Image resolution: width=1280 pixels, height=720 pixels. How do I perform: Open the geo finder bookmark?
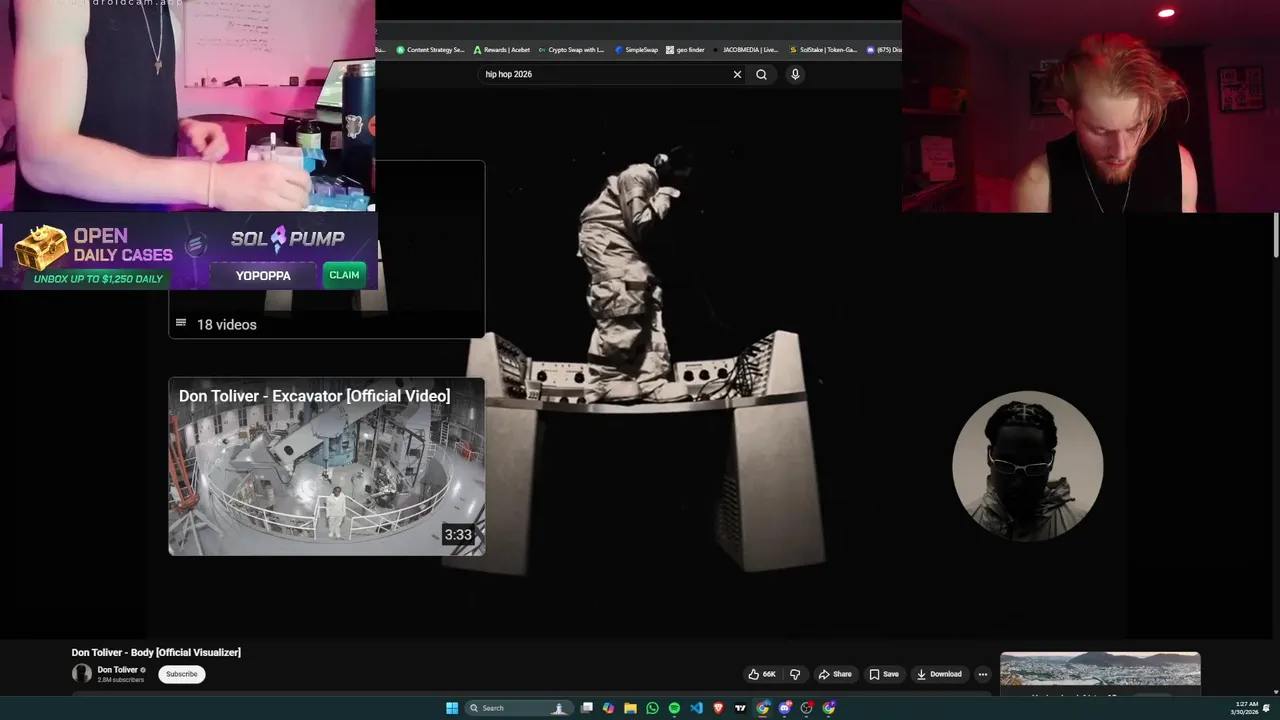click(x=685, y=49)
